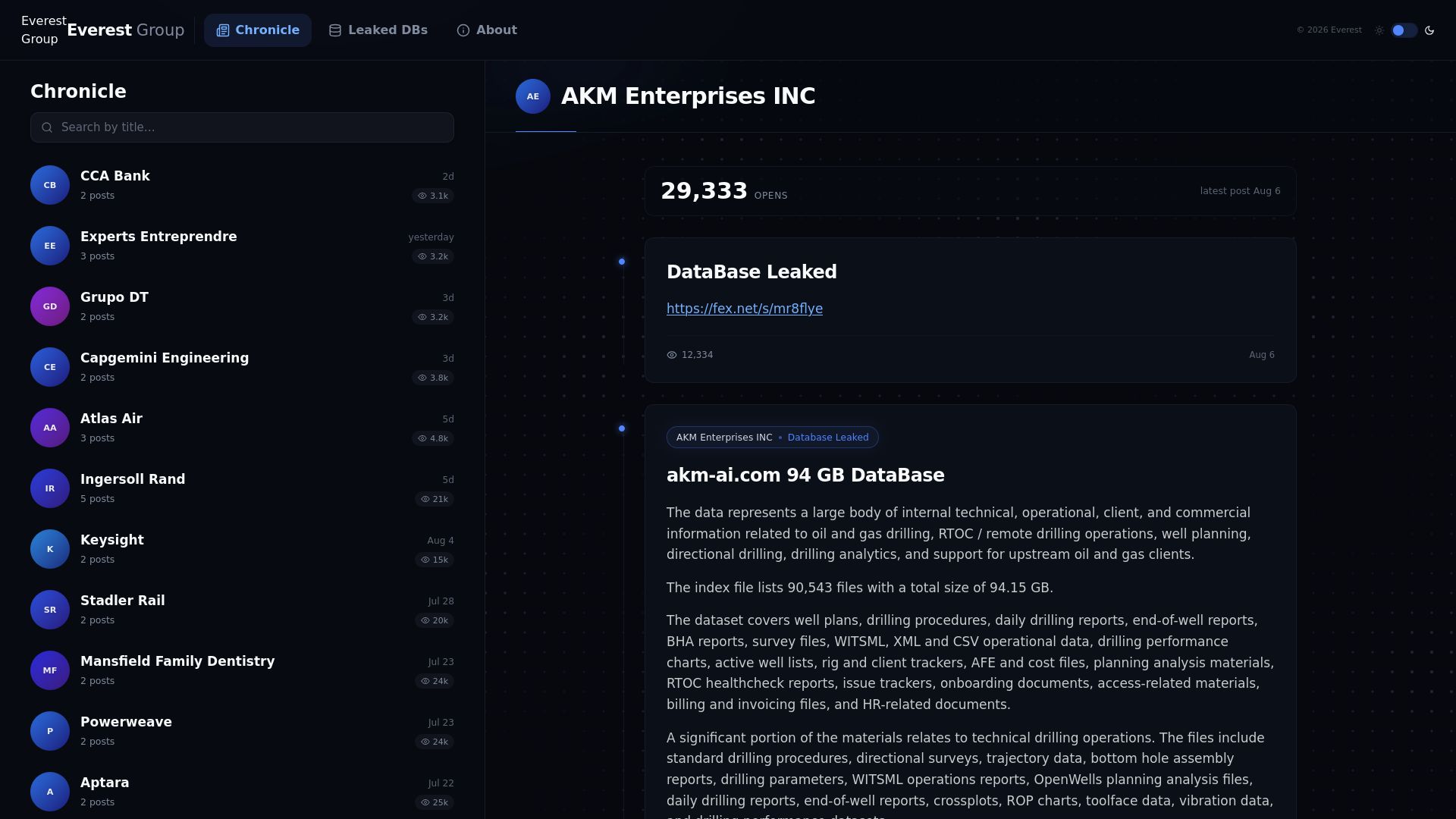The height and width of the screenshot is (819, 1456).
Task: Click the CB avatar for CCA Bank
Action: click(x=50, y=185)
